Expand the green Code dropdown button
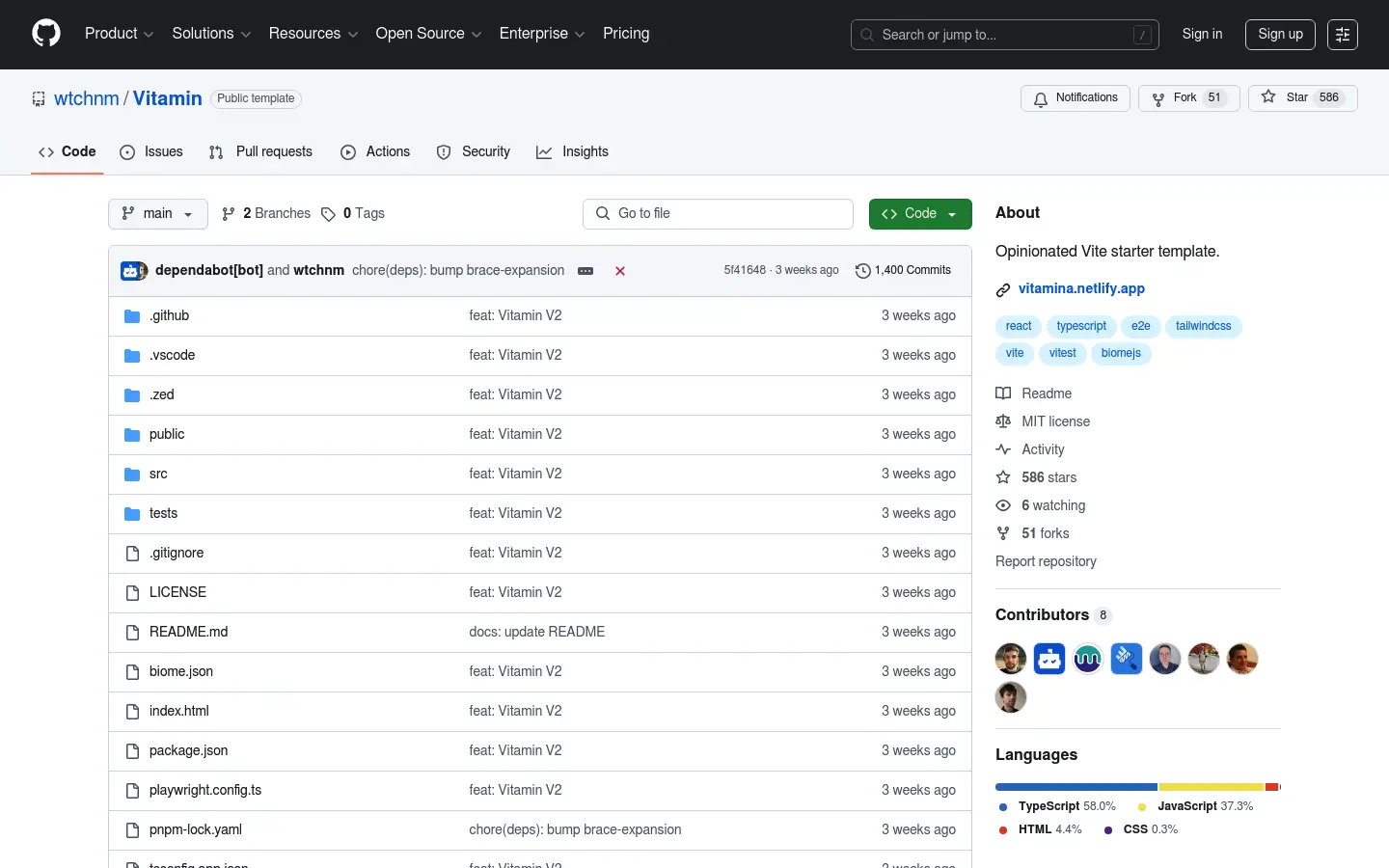This screenshot has width=1389, height=868. click(x=920, y=214)
